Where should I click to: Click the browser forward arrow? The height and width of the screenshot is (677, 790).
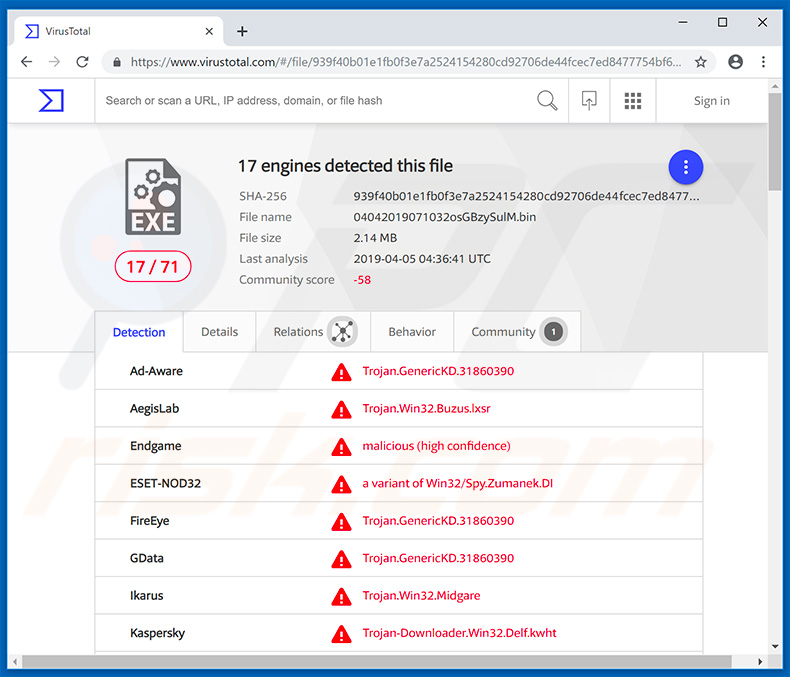pos(54,62)
